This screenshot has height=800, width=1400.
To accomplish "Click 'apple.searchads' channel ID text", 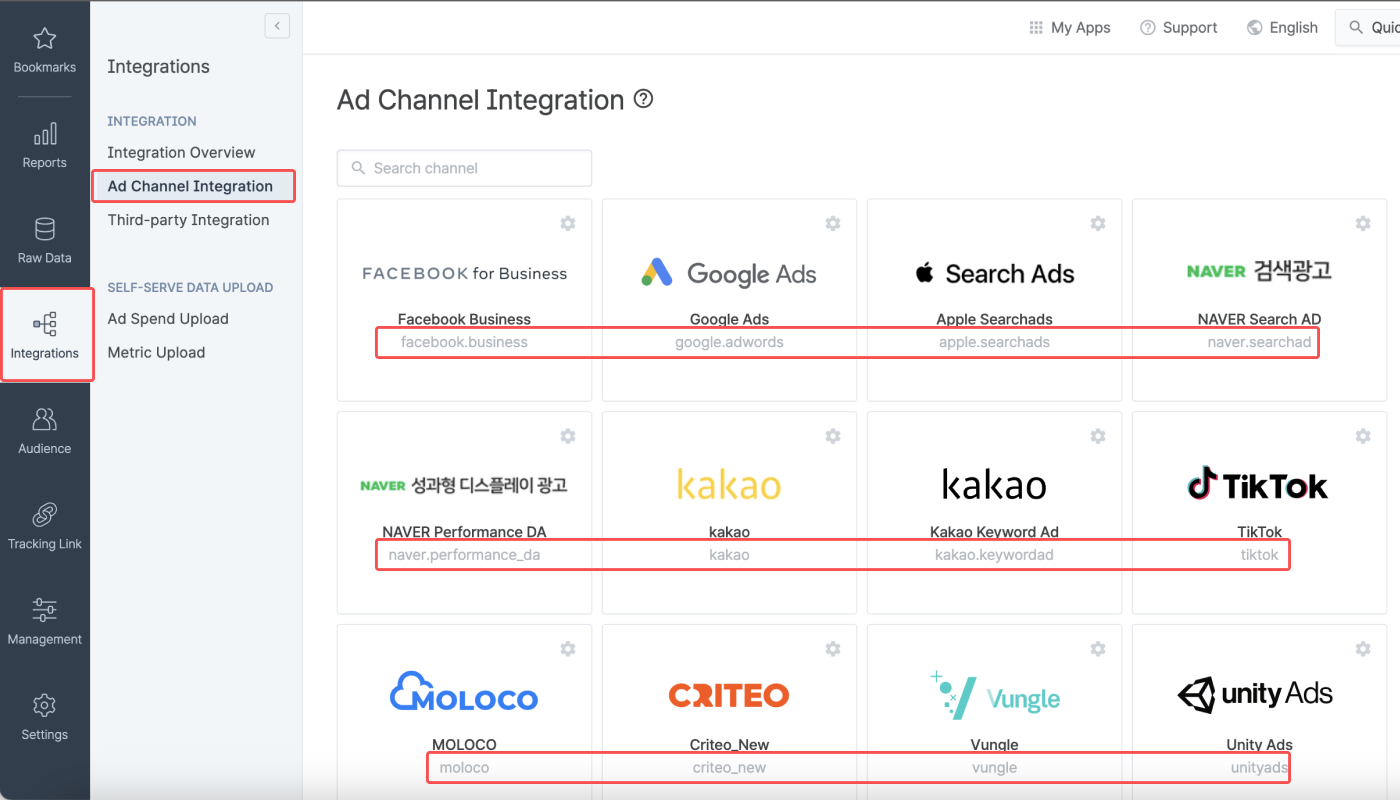I will point(994,342).
